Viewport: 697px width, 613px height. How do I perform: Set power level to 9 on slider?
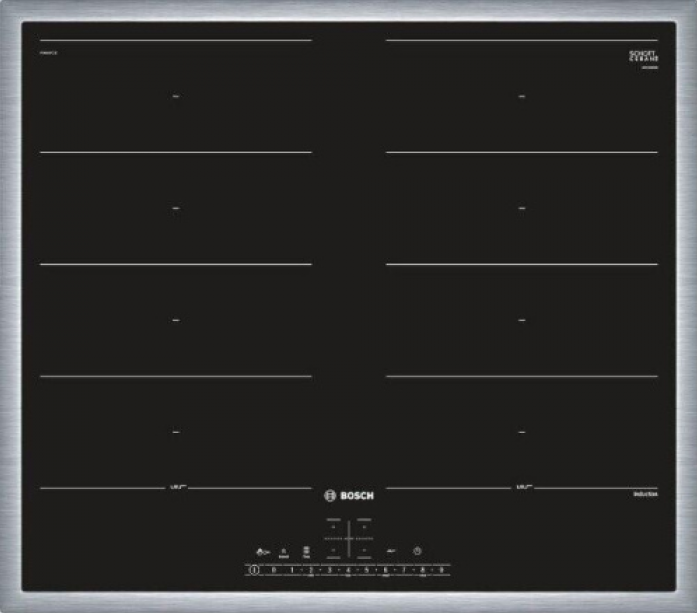point(441,570)
